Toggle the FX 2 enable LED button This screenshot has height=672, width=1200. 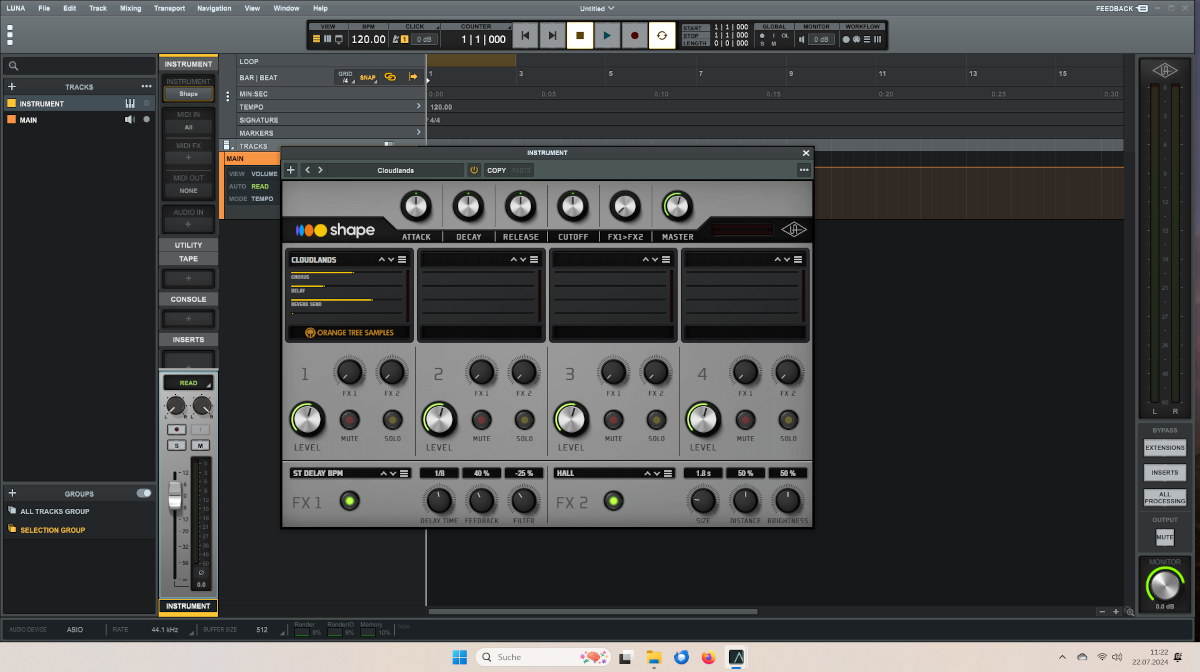point(614,501)
